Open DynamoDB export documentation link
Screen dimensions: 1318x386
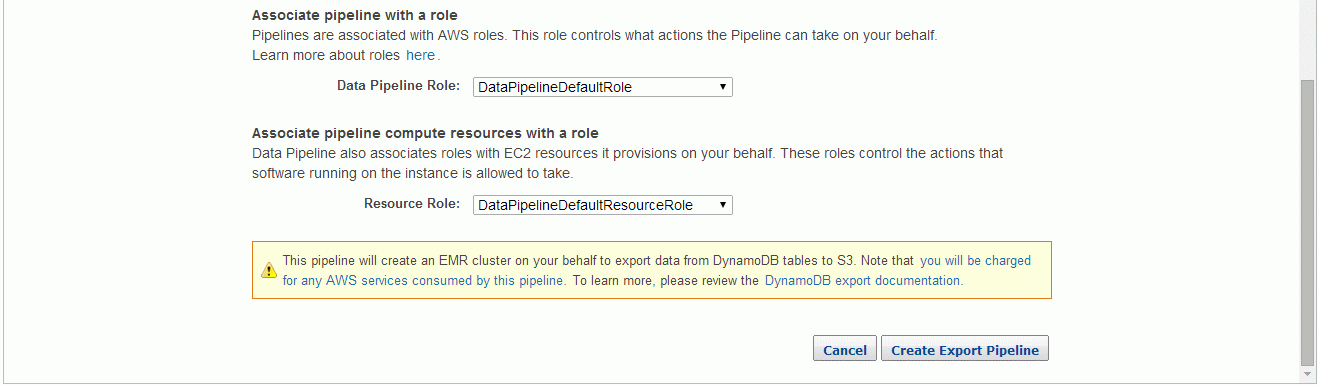[x=862, y=281]
